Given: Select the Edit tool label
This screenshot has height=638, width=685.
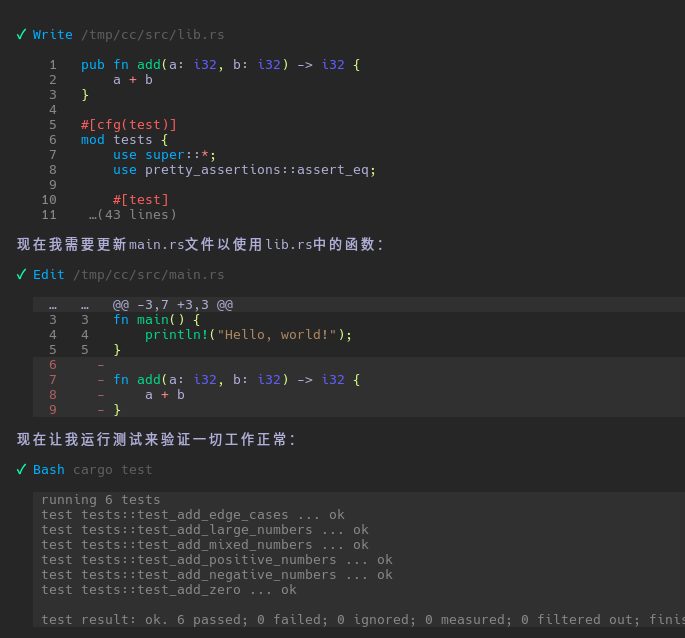Looking at the screenshot, I should [49, 275].
